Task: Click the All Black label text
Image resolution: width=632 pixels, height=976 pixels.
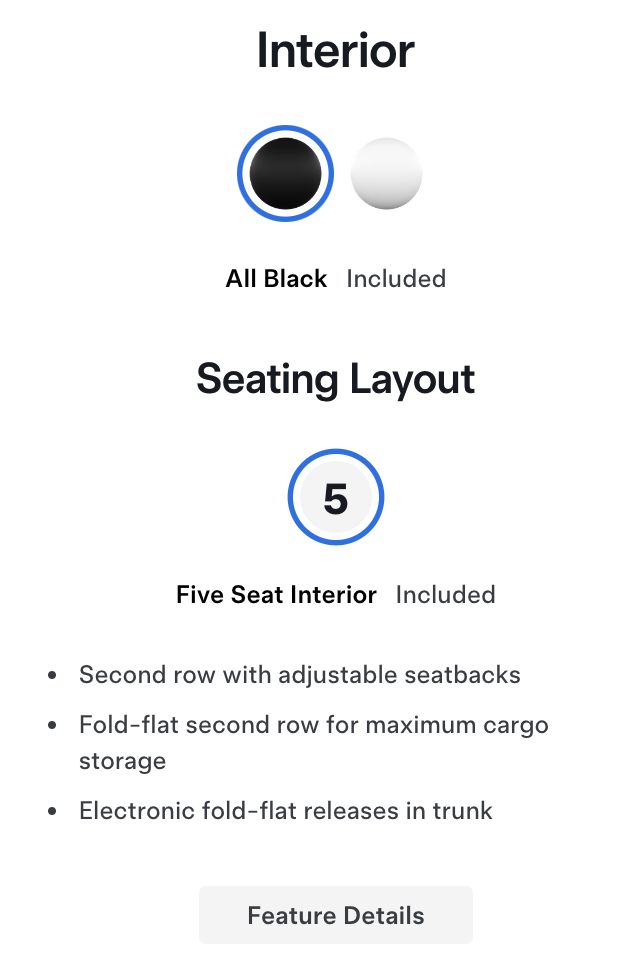Action: coord(276,279)
